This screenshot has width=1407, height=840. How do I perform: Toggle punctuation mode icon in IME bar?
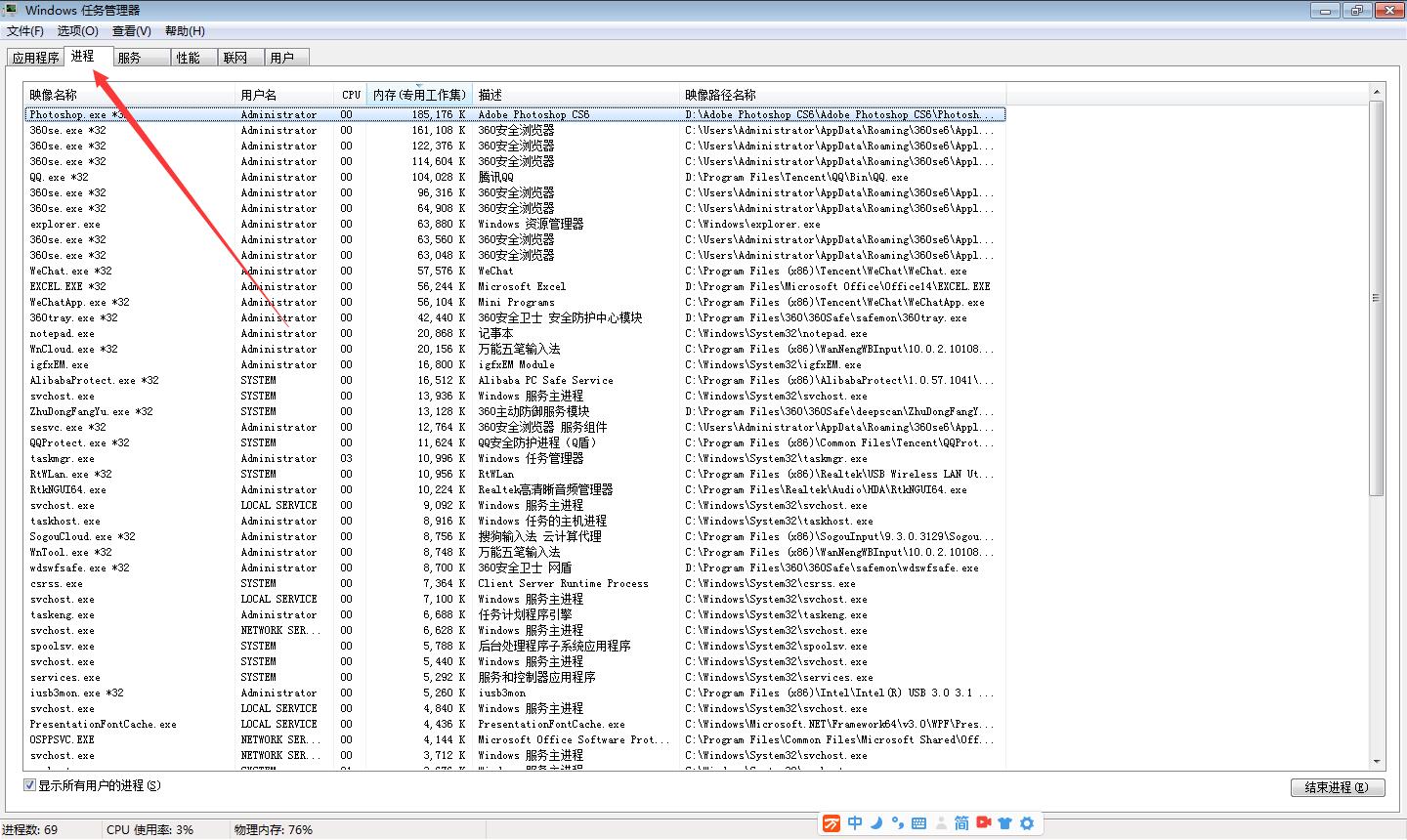(897, 823)
